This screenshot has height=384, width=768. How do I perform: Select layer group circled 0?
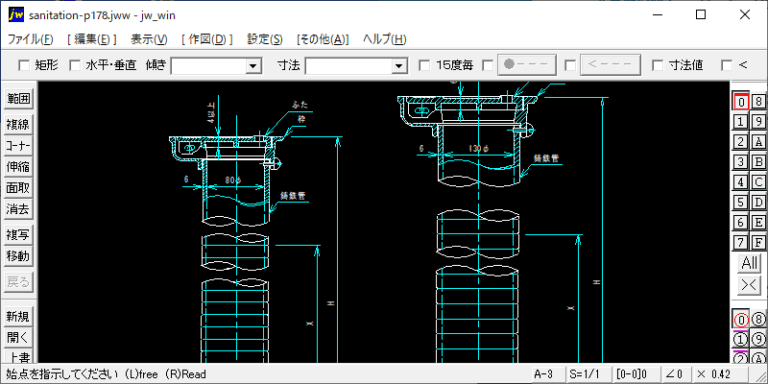(x=741, y=320)
